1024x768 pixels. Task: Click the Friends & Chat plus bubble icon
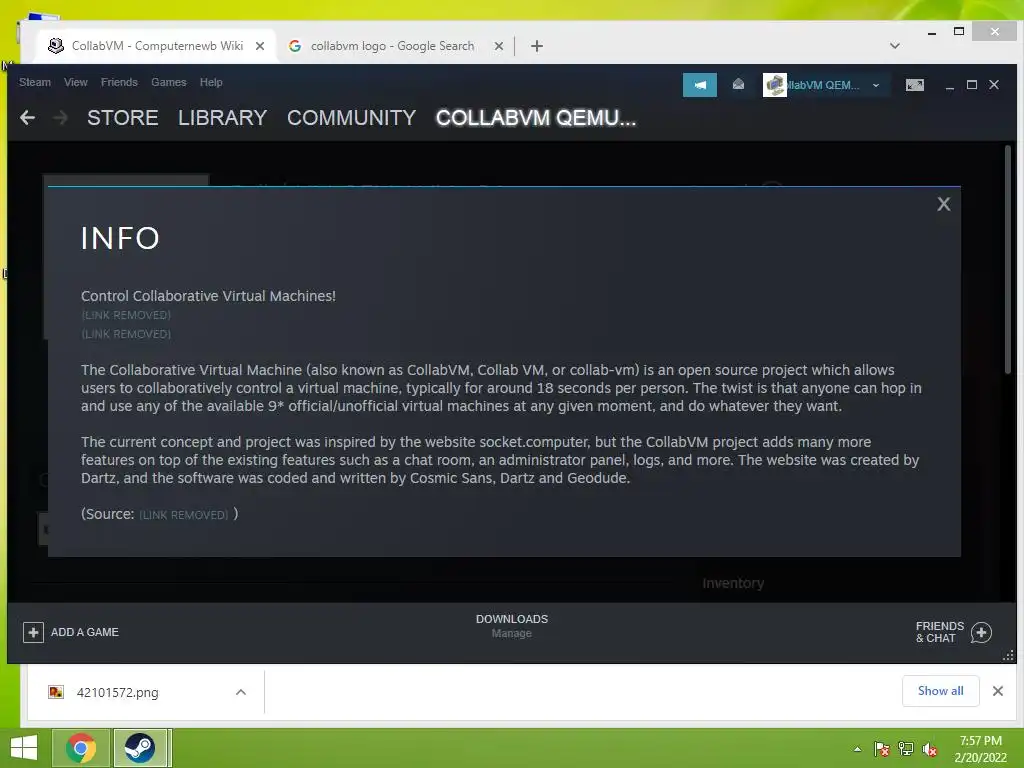coord(982,632)
